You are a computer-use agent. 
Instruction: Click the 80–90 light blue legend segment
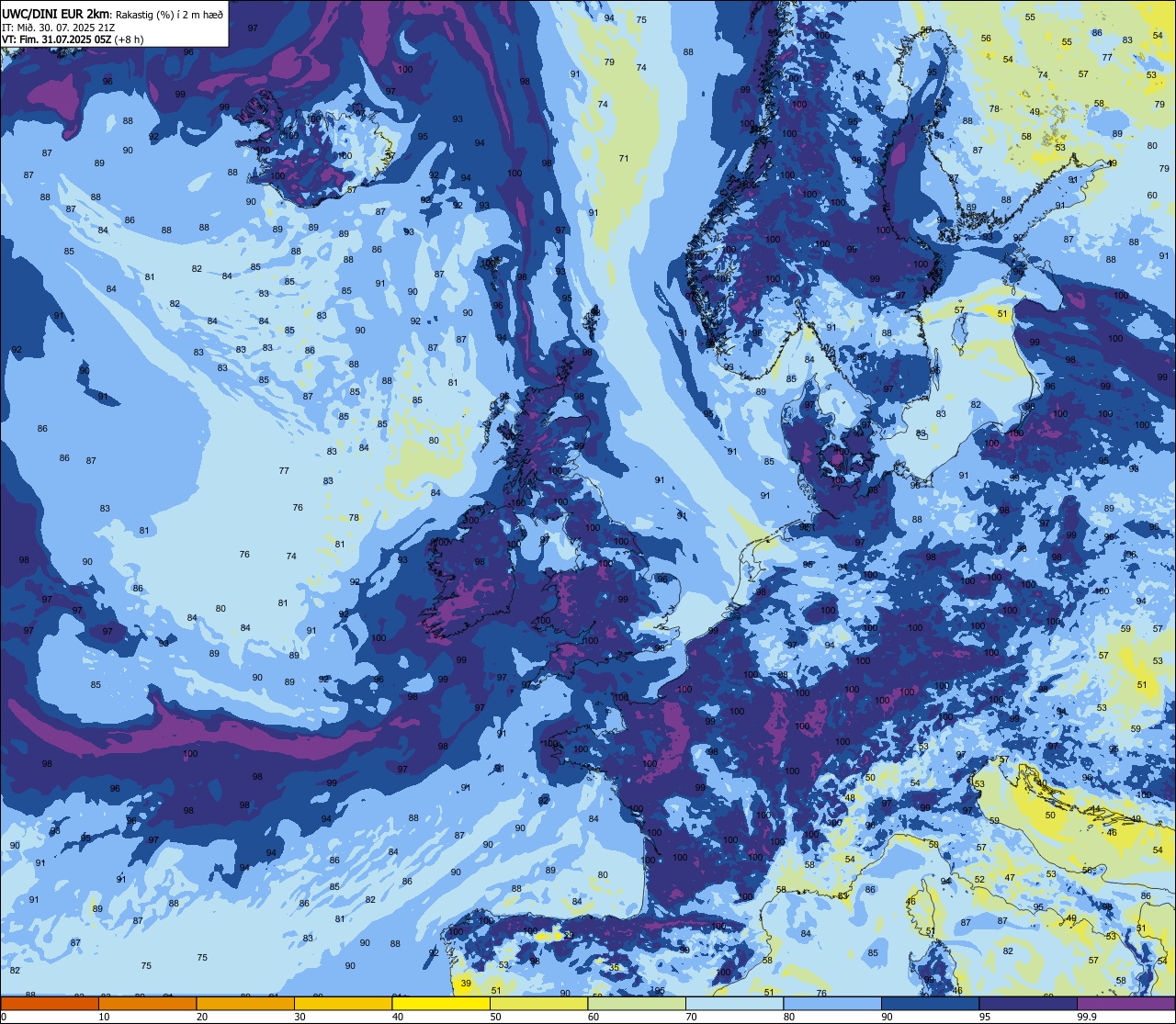(832, 1003)
